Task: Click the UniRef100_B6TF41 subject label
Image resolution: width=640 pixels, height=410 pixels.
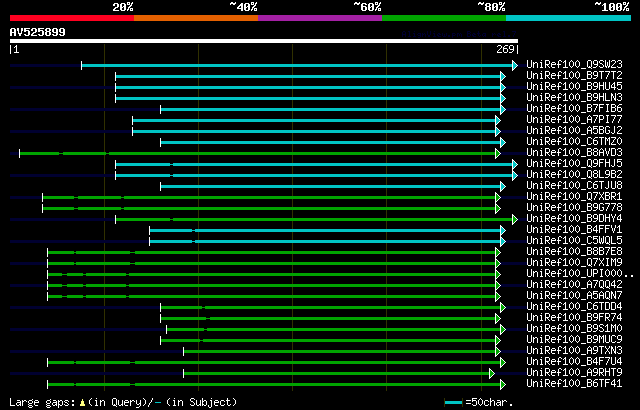Action: (574, 384)
